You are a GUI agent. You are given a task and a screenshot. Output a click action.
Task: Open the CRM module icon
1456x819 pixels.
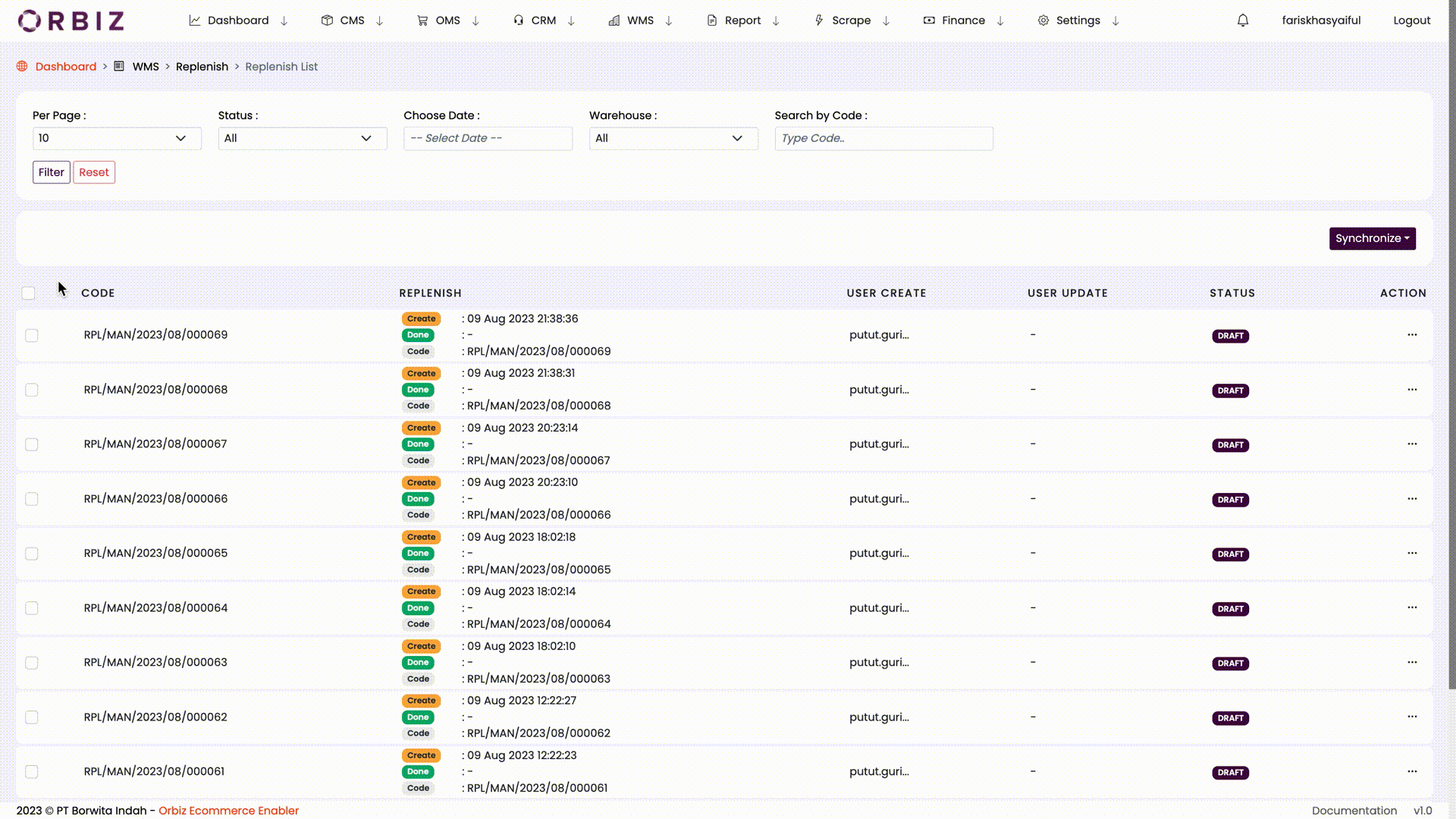[x=517, y=20]
